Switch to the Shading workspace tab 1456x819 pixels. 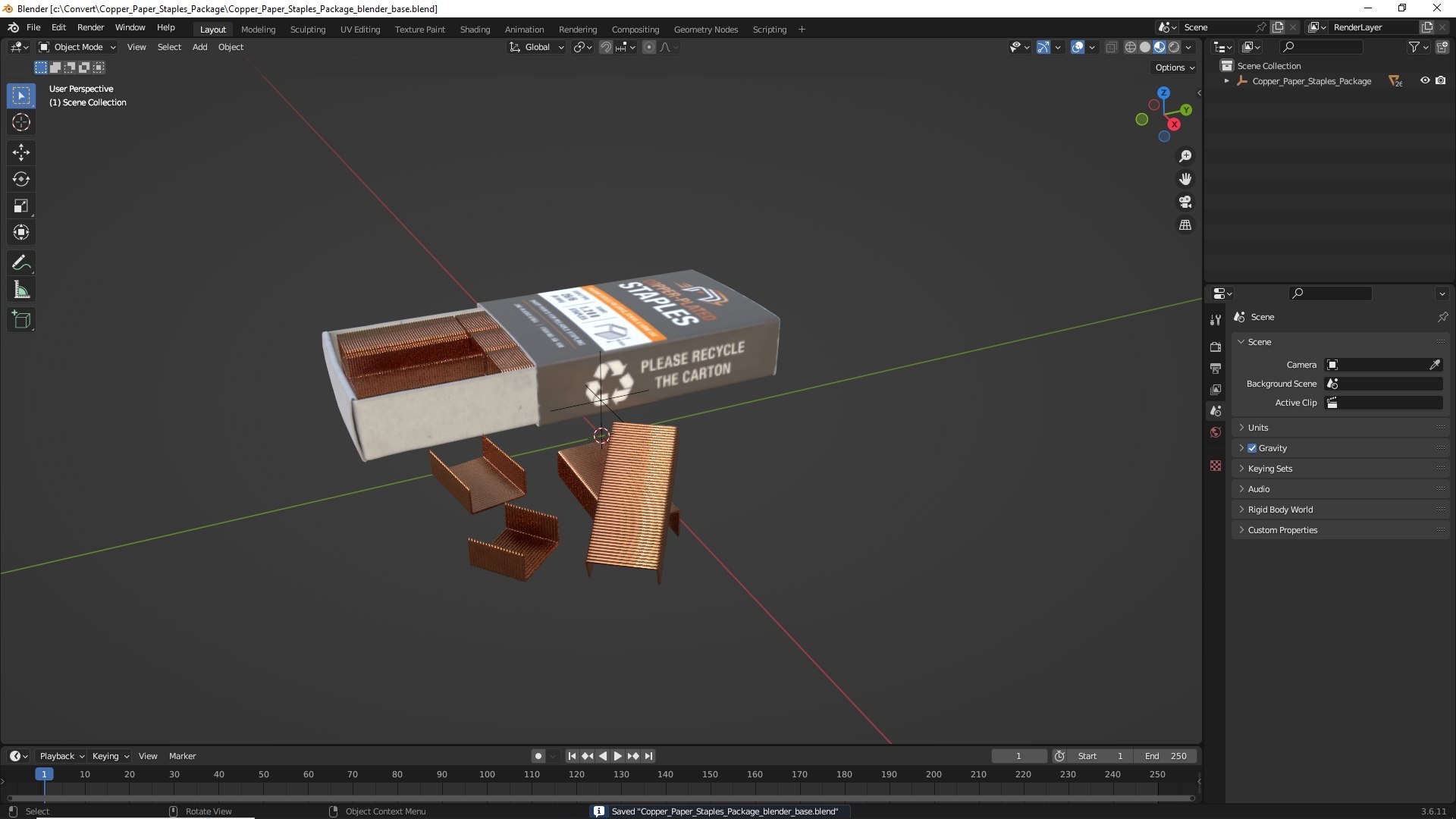click(475, 30)
